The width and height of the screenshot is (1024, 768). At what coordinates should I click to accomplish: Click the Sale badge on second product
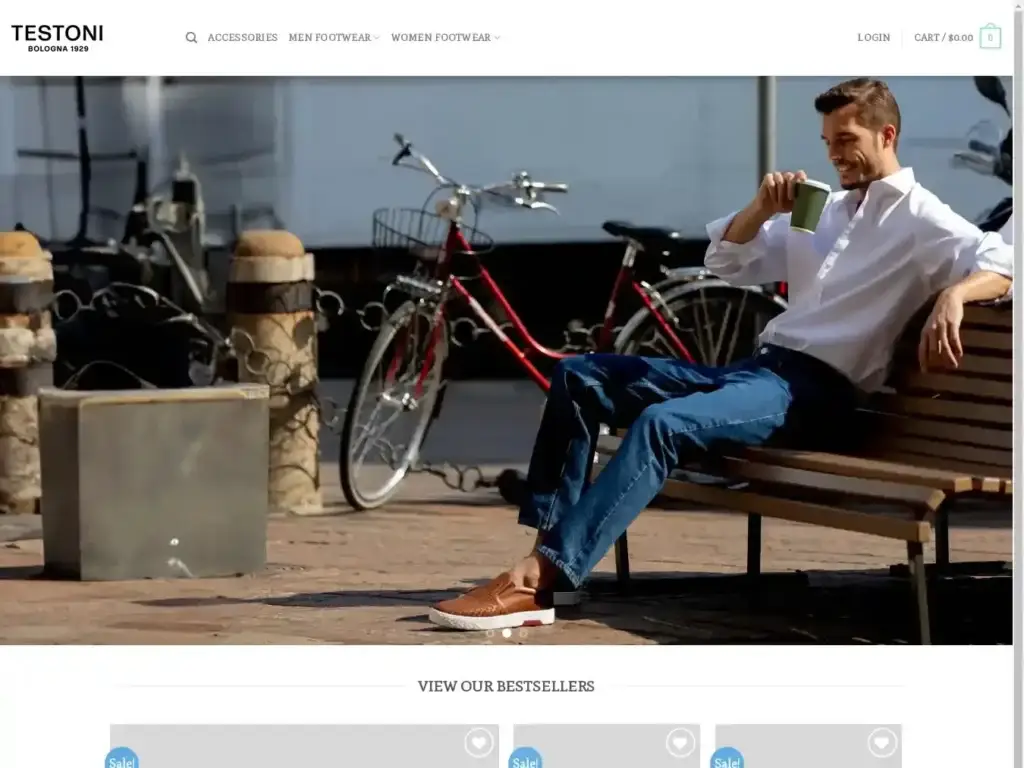pyautogui.click(x=526, y=760)
